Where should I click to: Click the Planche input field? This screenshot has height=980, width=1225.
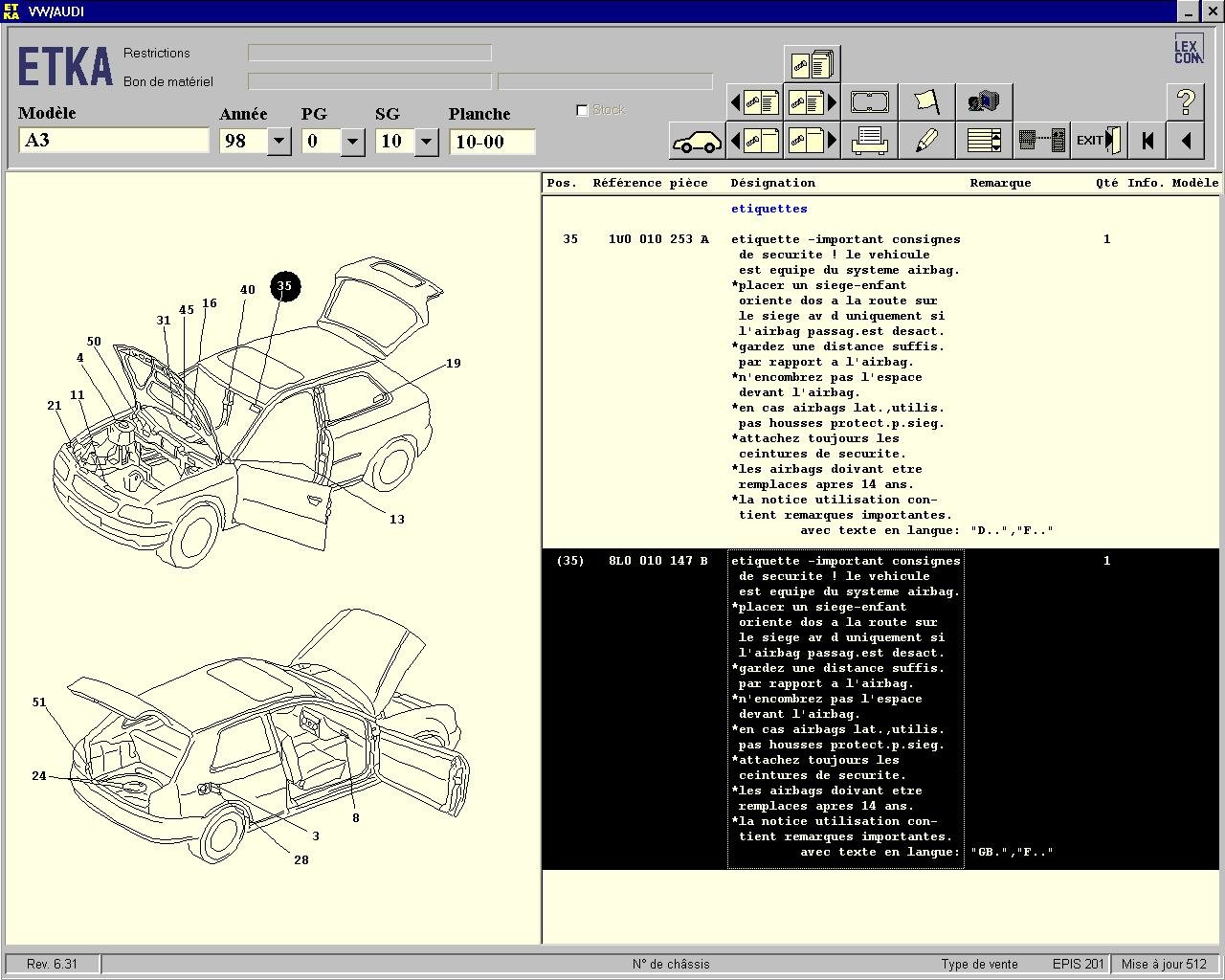pyautogui.click(x=492, y=142)
